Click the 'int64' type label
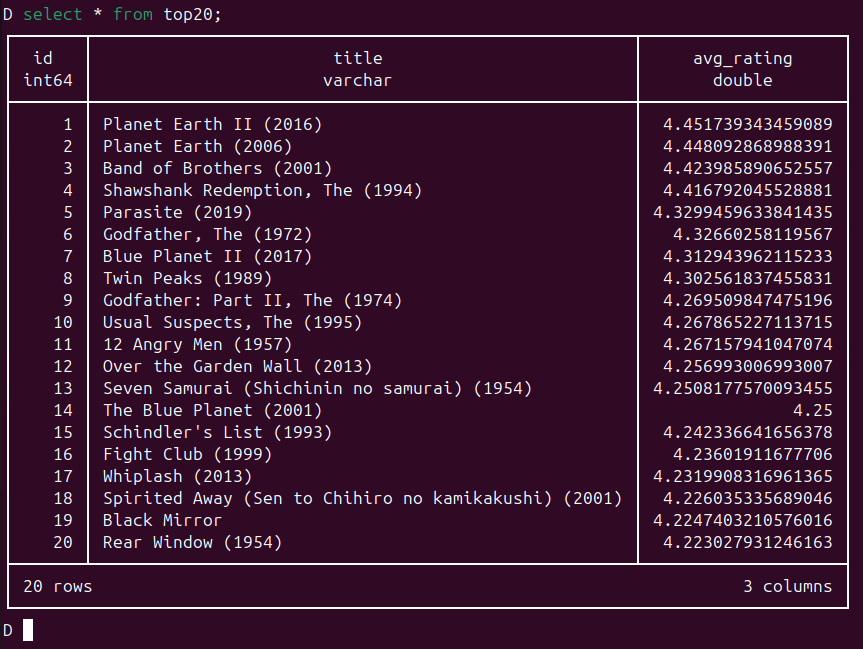The width and height of the screenshot is (863, 649). point(48,80)
